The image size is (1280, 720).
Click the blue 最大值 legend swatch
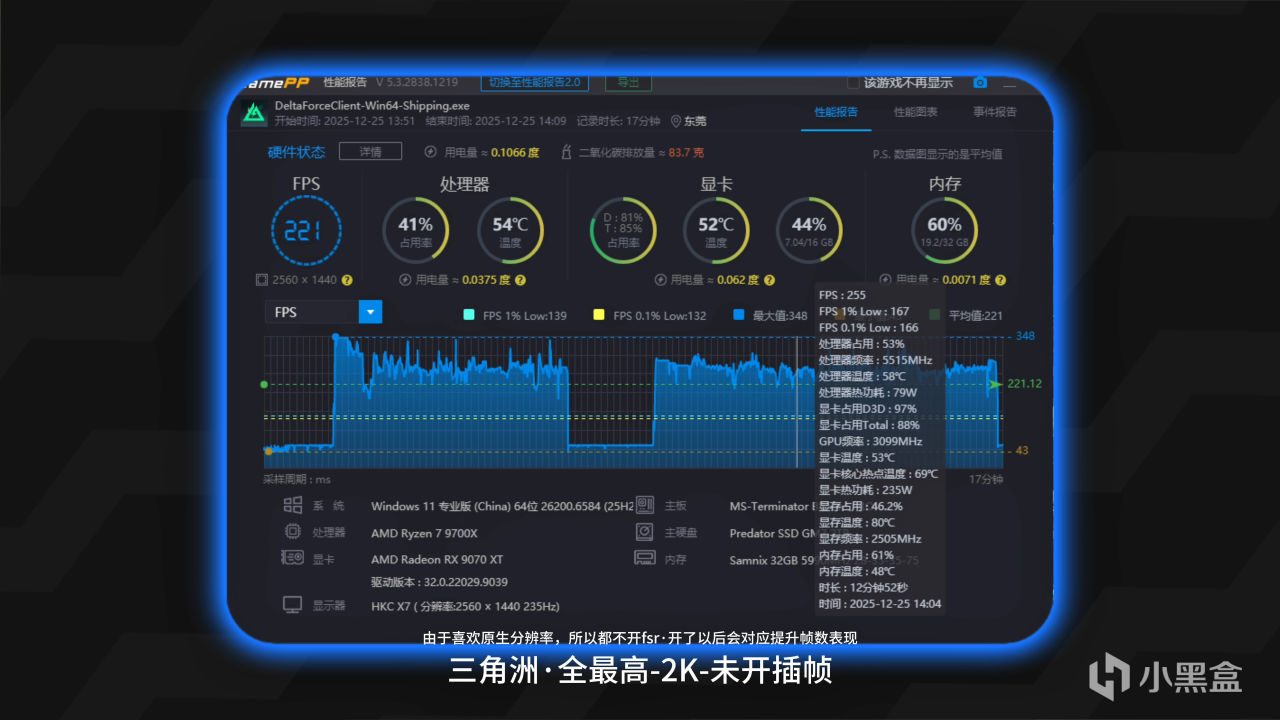pos(738,315)
